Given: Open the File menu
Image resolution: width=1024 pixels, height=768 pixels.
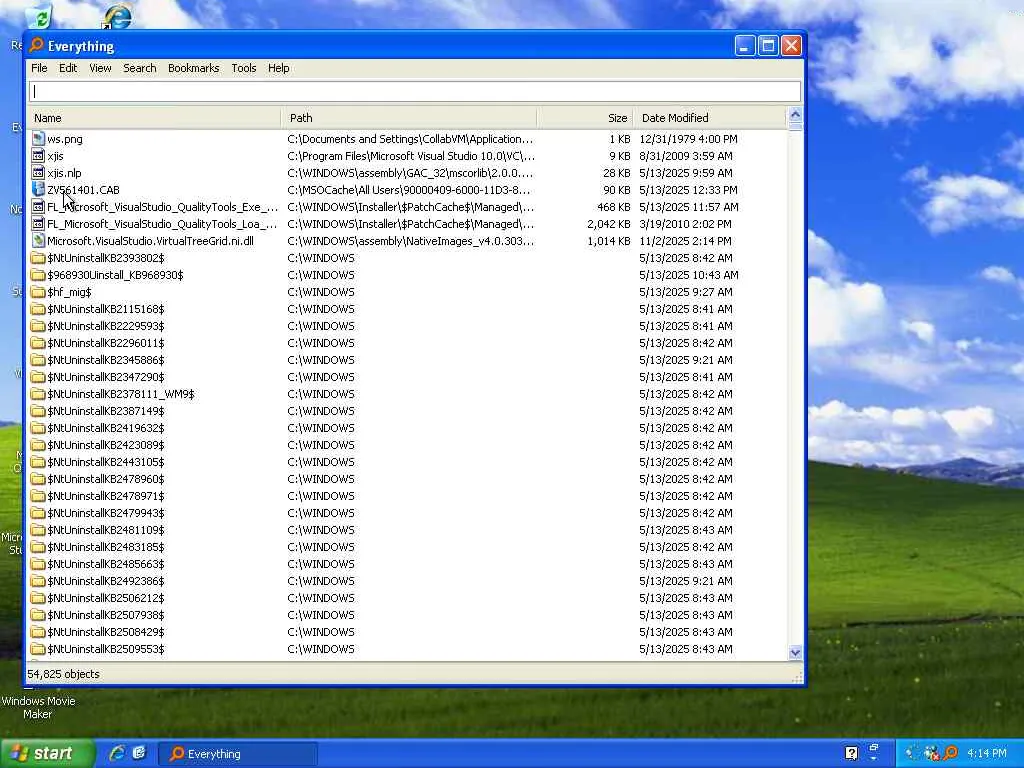Looking at the screenshot, I should click(39, 68).
